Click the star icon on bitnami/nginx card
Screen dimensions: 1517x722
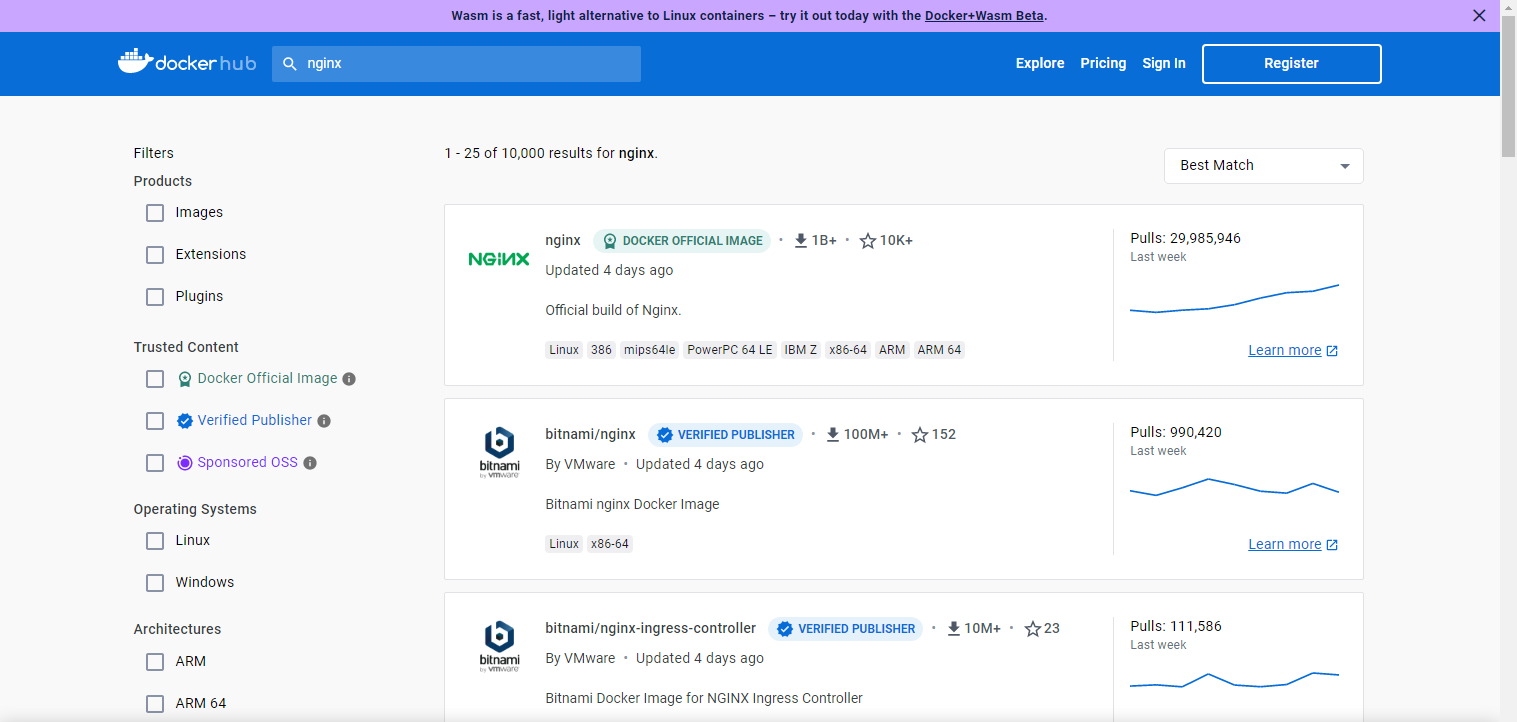tap(920, 434)
